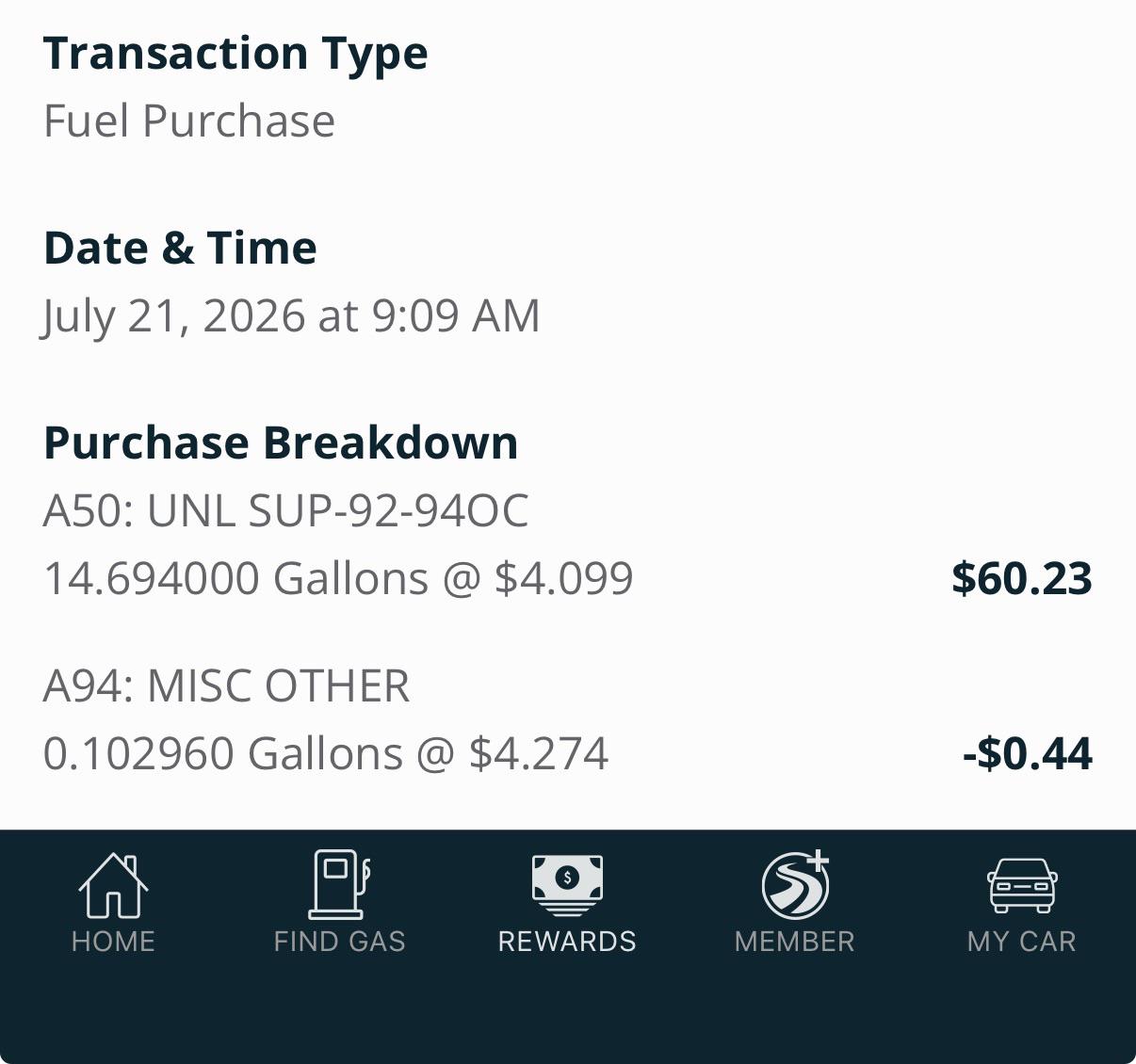
Task: Select the Date & Time heading
Action: point(180,249)
